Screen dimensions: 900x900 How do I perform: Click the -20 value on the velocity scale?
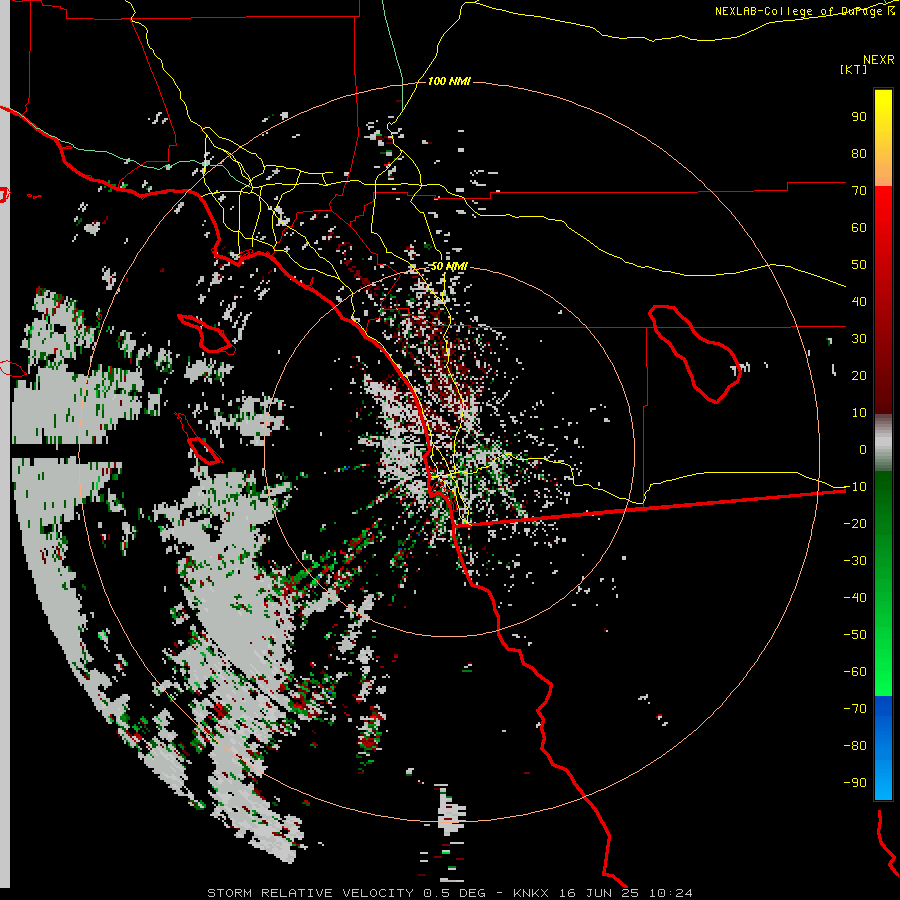pyautogui.click(x=855, y=523)
